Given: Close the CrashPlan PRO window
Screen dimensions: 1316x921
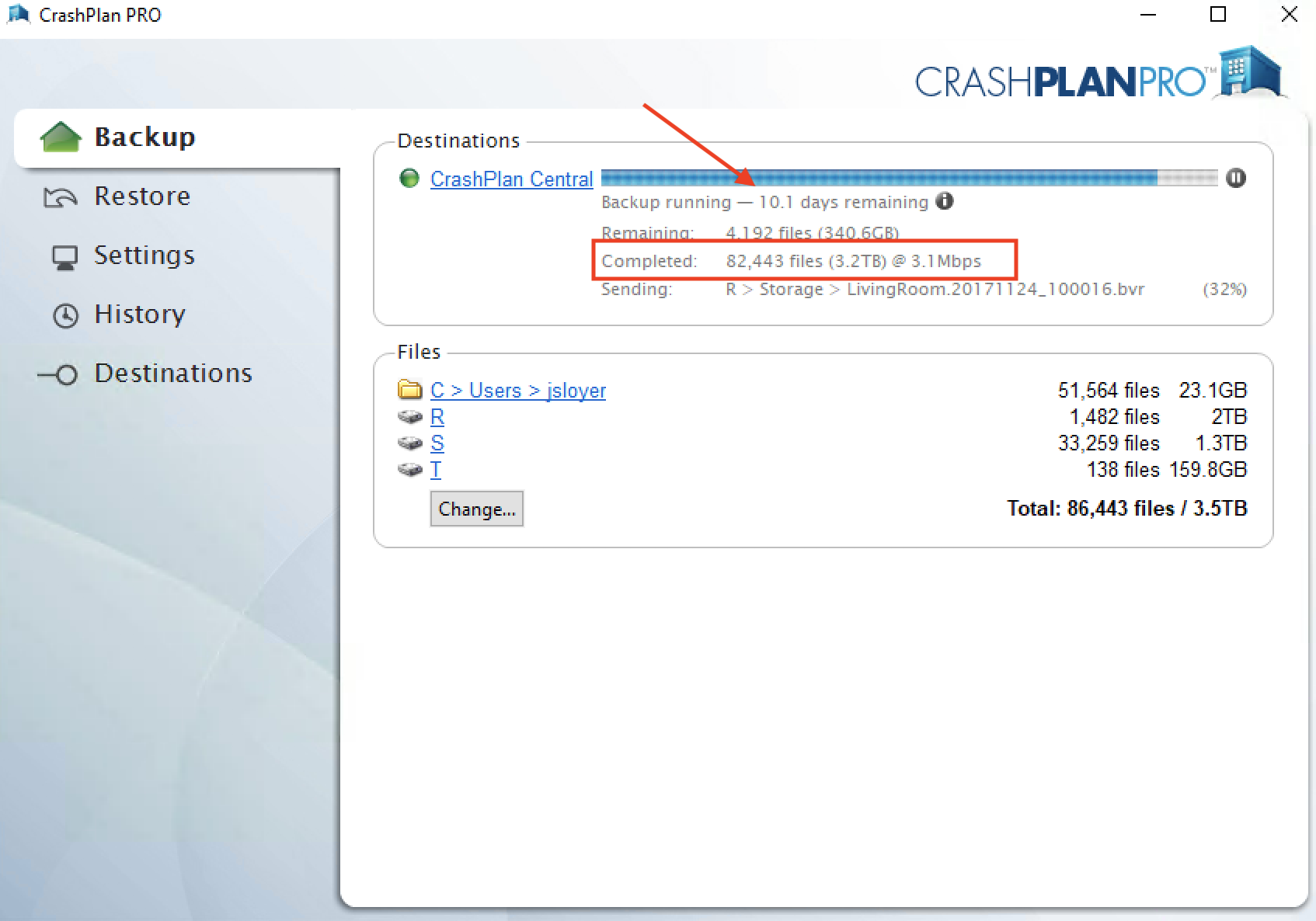Looking at the screenshot, I should pos(1289,15).
